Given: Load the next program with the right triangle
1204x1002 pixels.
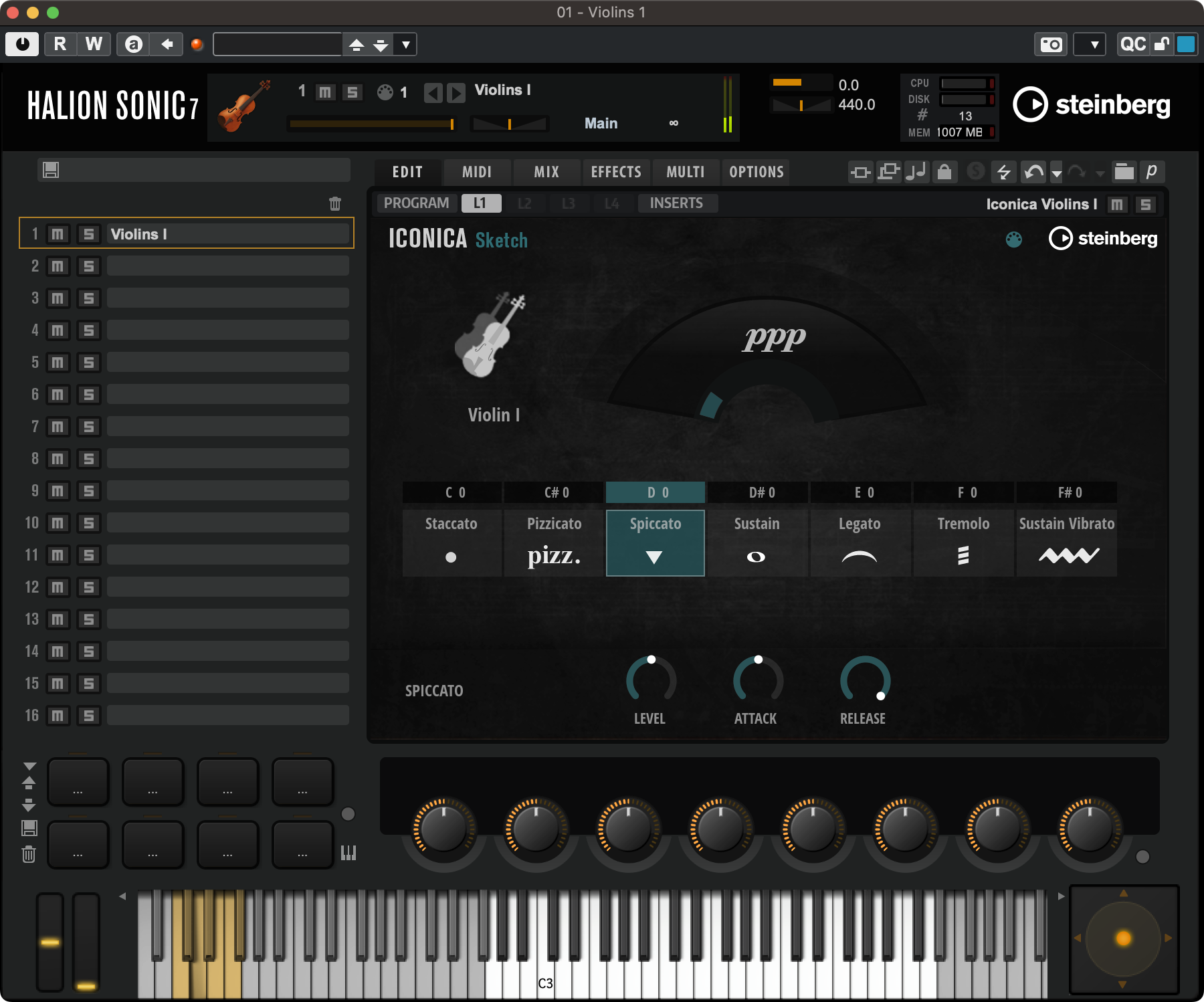Looking at the screenshot, I should [456, 92].
